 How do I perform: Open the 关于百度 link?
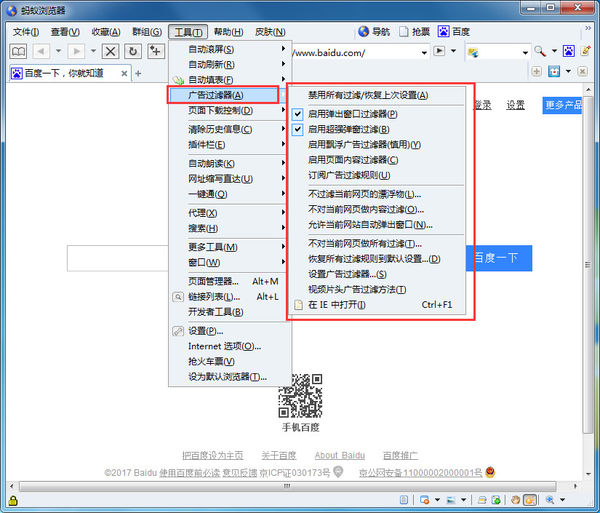[279, 455]
